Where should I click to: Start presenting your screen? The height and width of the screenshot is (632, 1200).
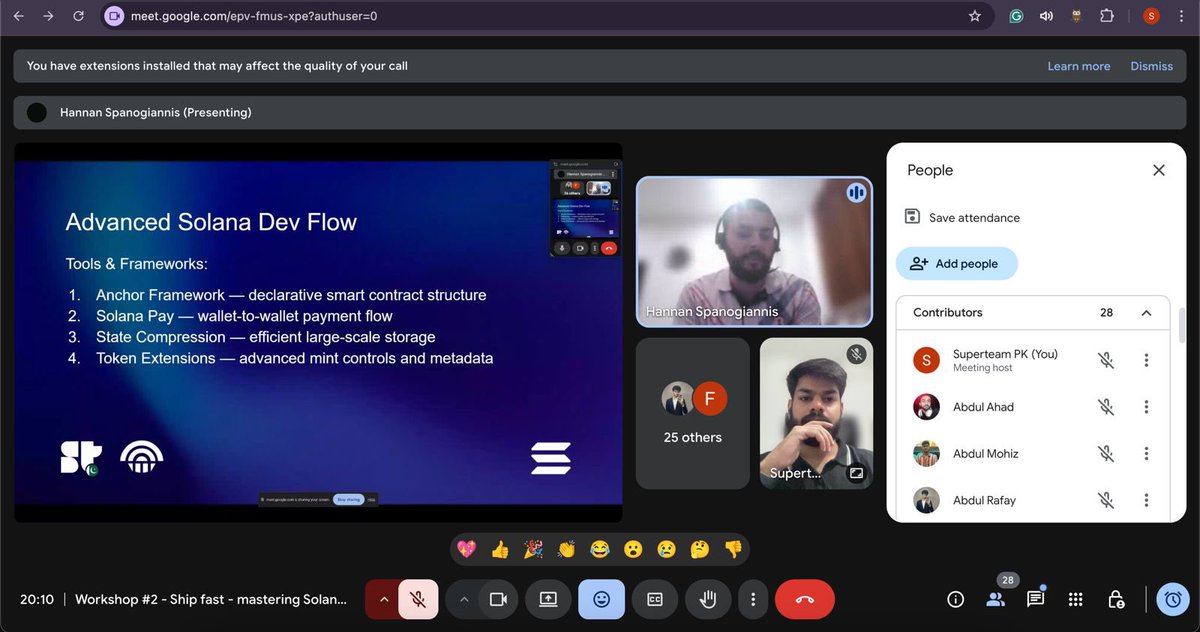[548, 599]
